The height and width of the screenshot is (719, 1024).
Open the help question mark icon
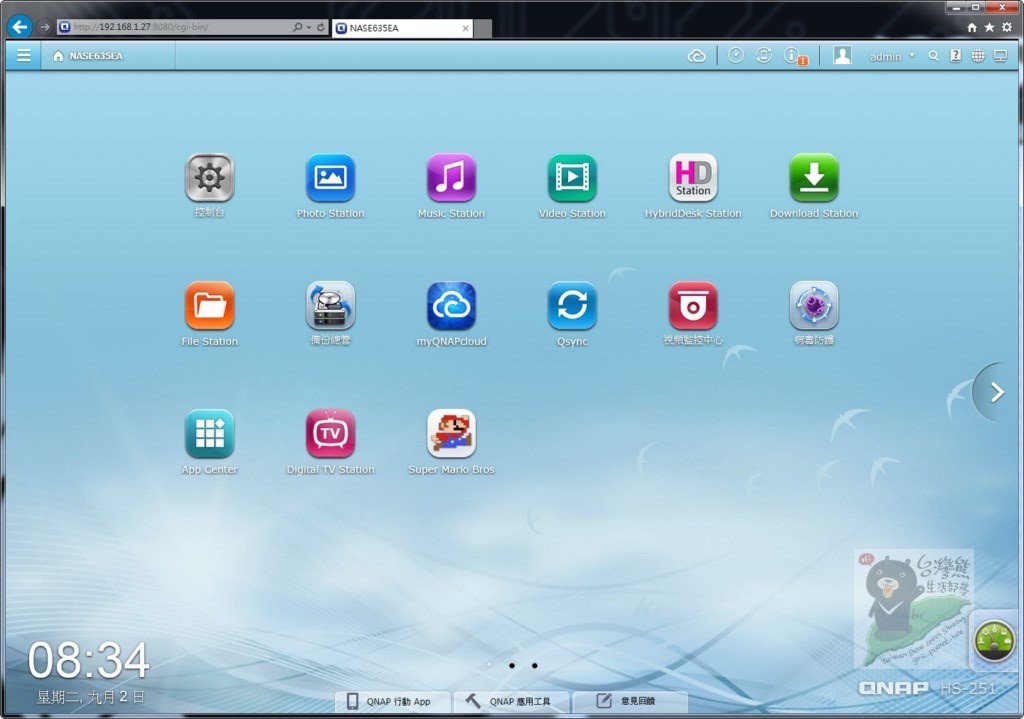pyautogui.click(x=955, y=56)
